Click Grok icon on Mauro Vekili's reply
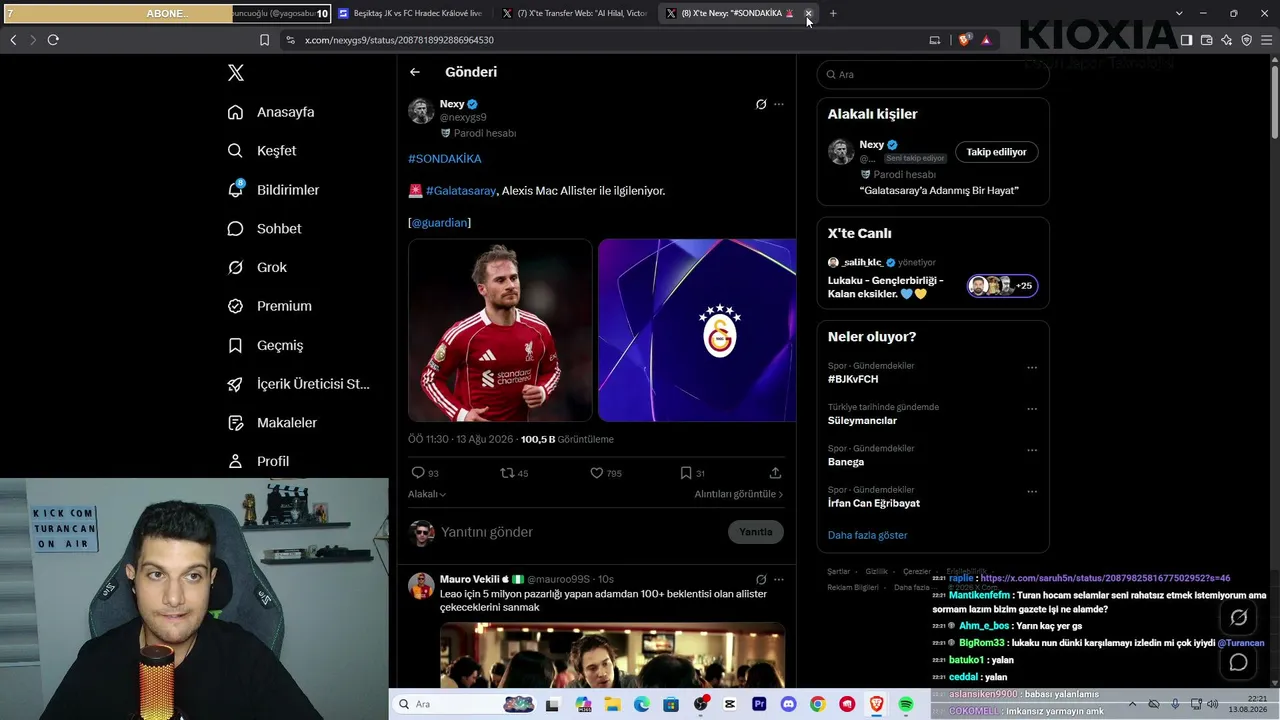 761,579
